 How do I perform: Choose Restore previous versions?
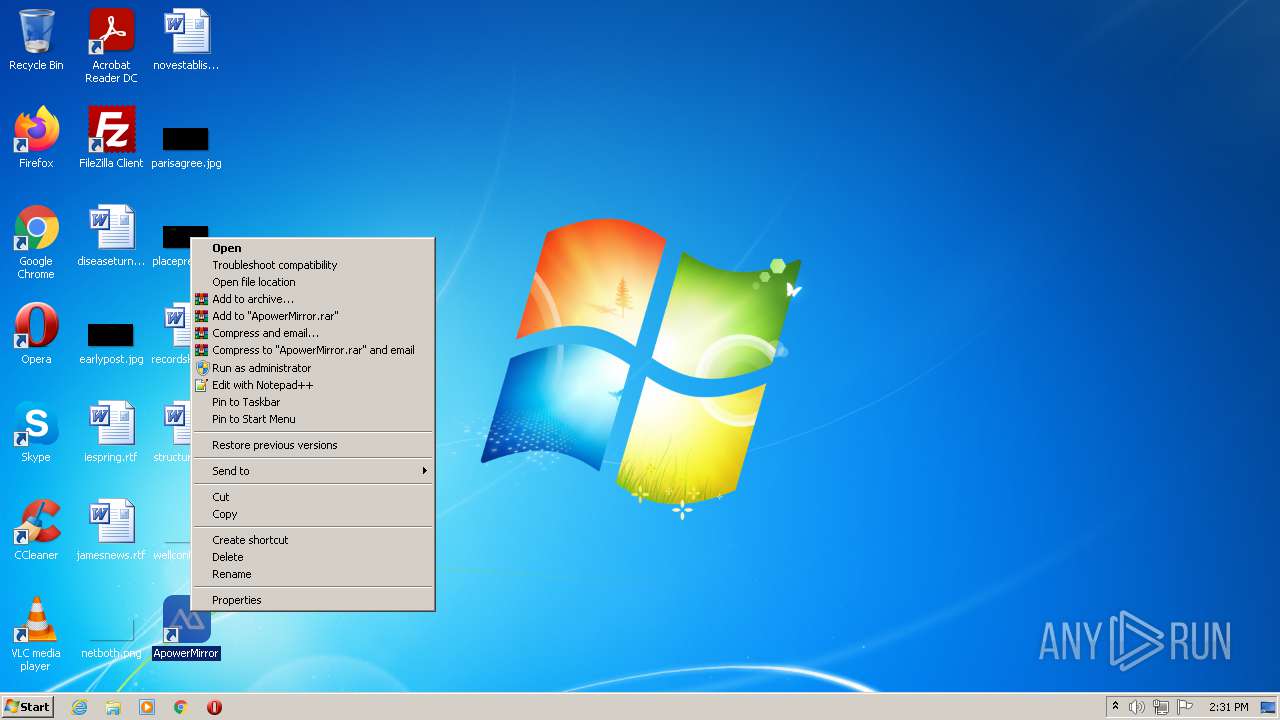click(313, 445)
